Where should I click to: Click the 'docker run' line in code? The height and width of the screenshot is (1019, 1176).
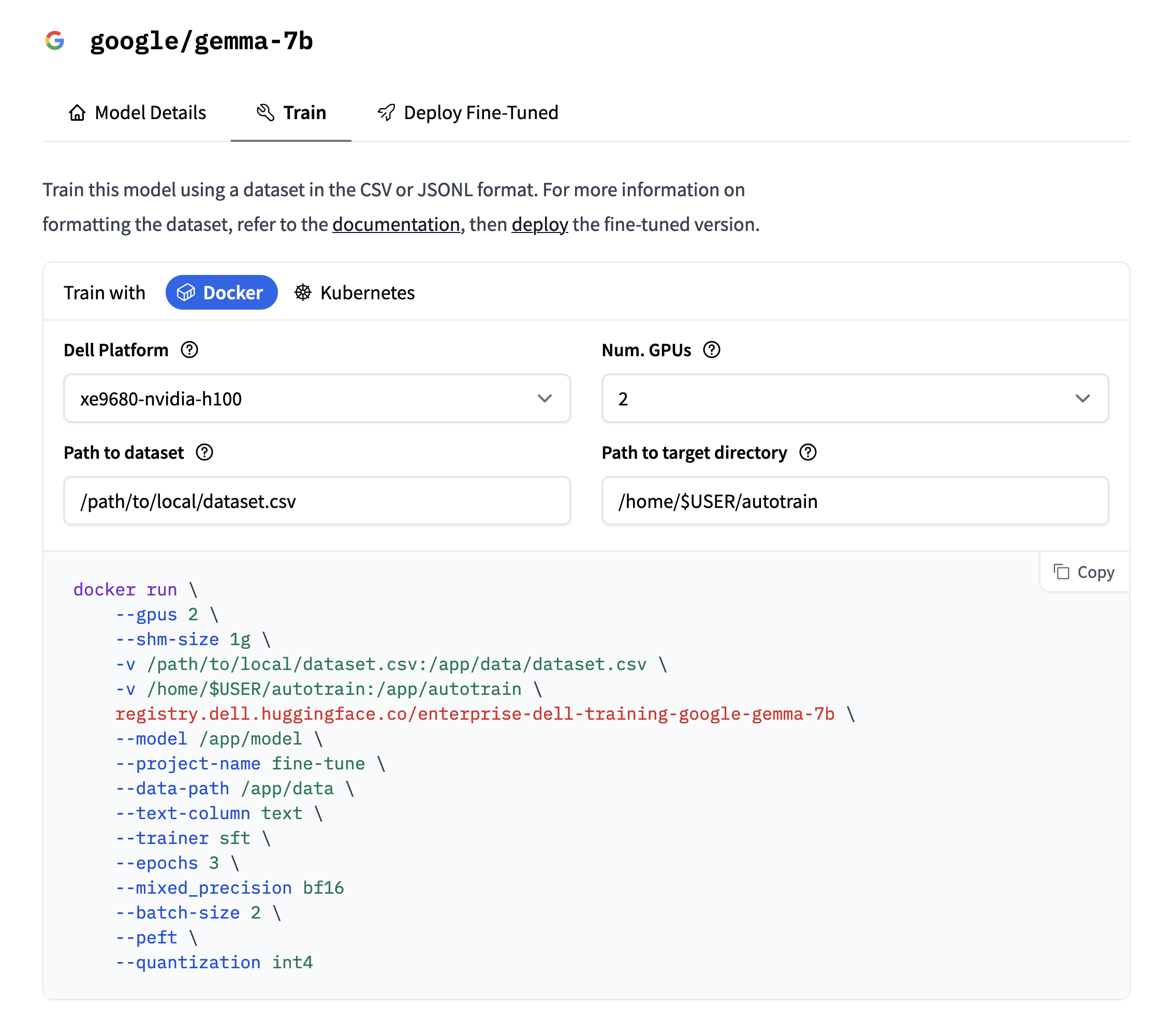[135, 590]
